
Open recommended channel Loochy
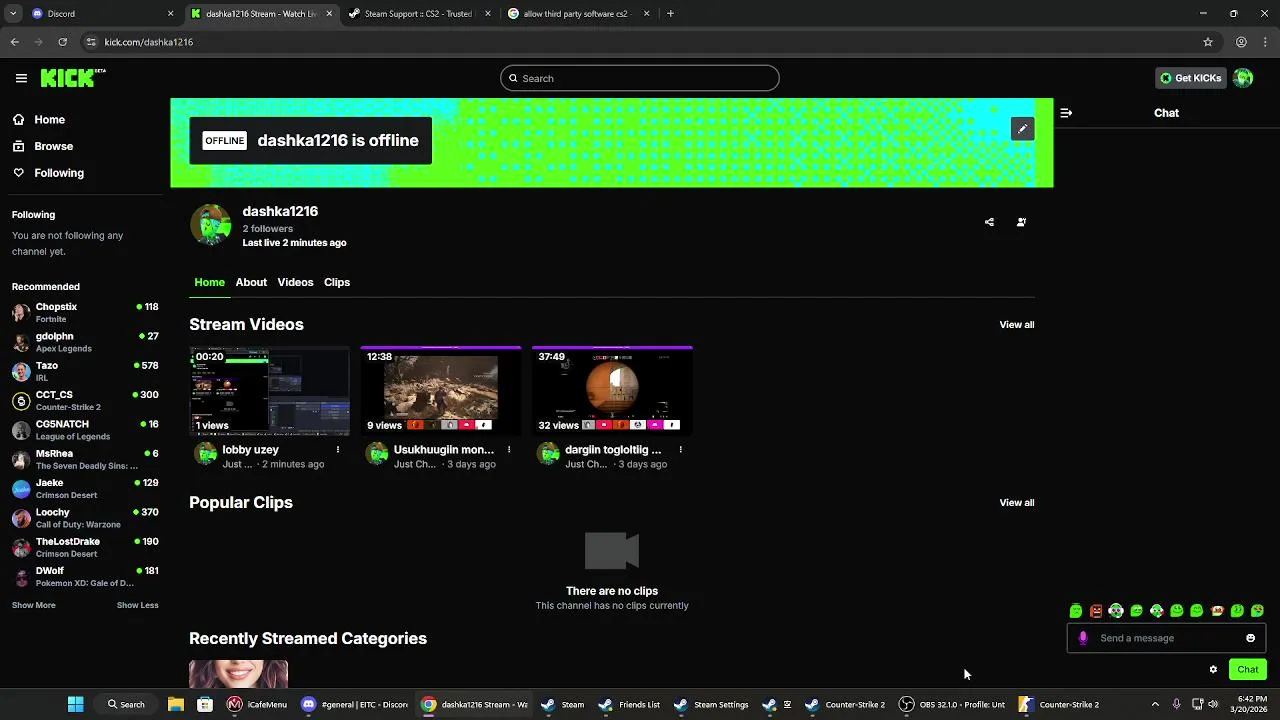85,518
